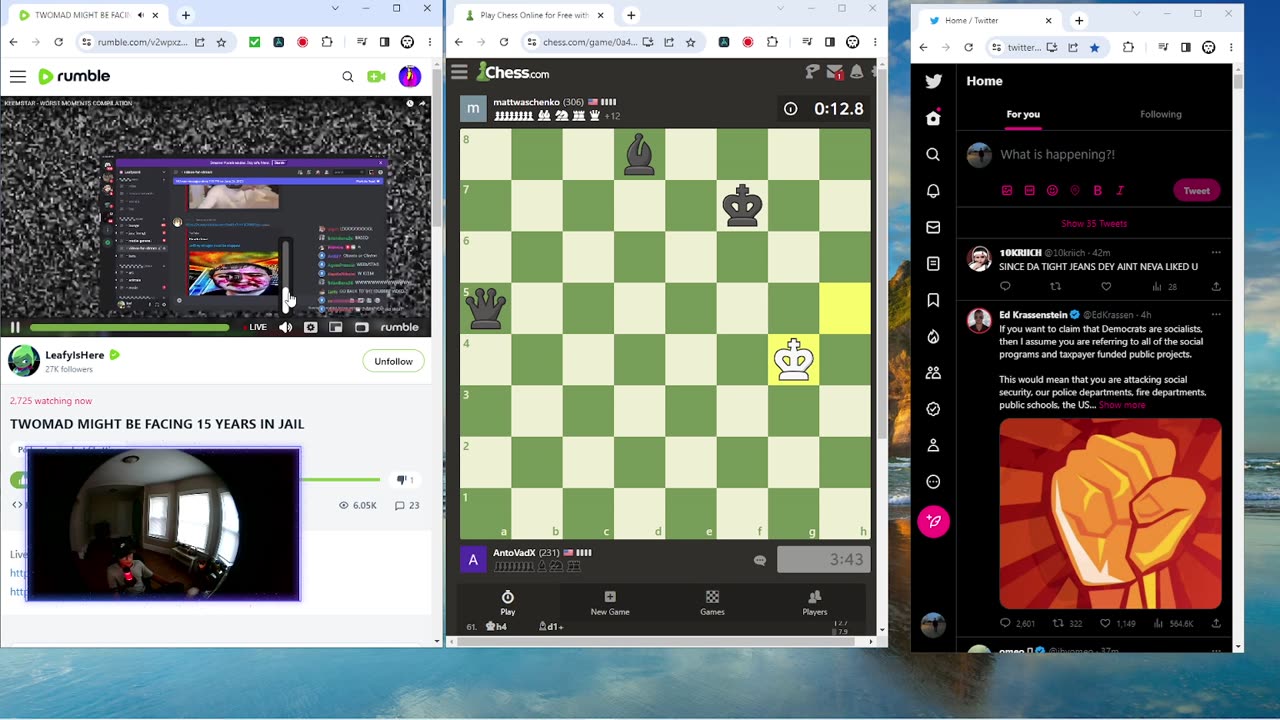Select the Players tab in Chess.com

(814, 603)
